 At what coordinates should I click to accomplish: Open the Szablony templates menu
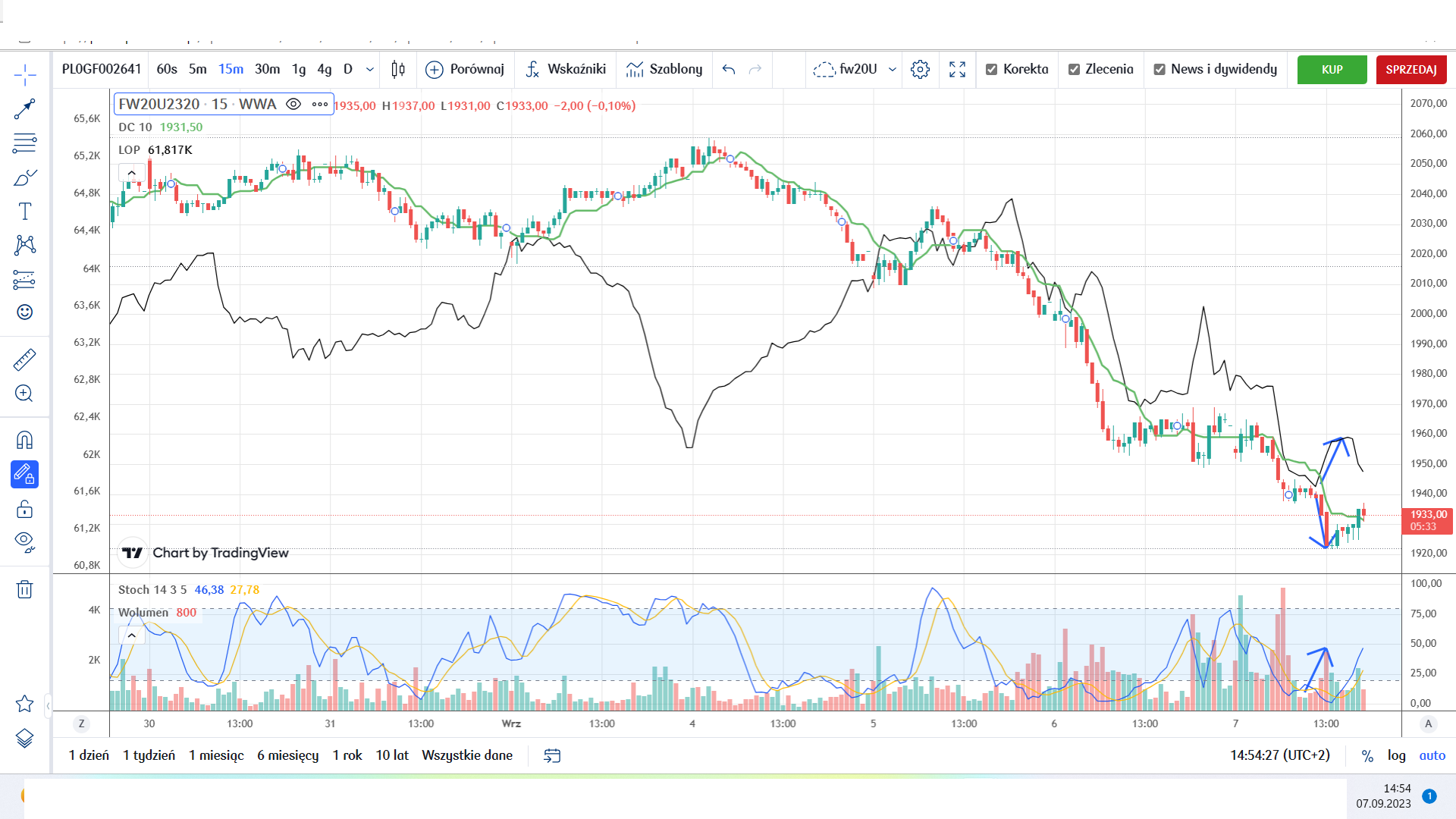click(x=664, y=70)
